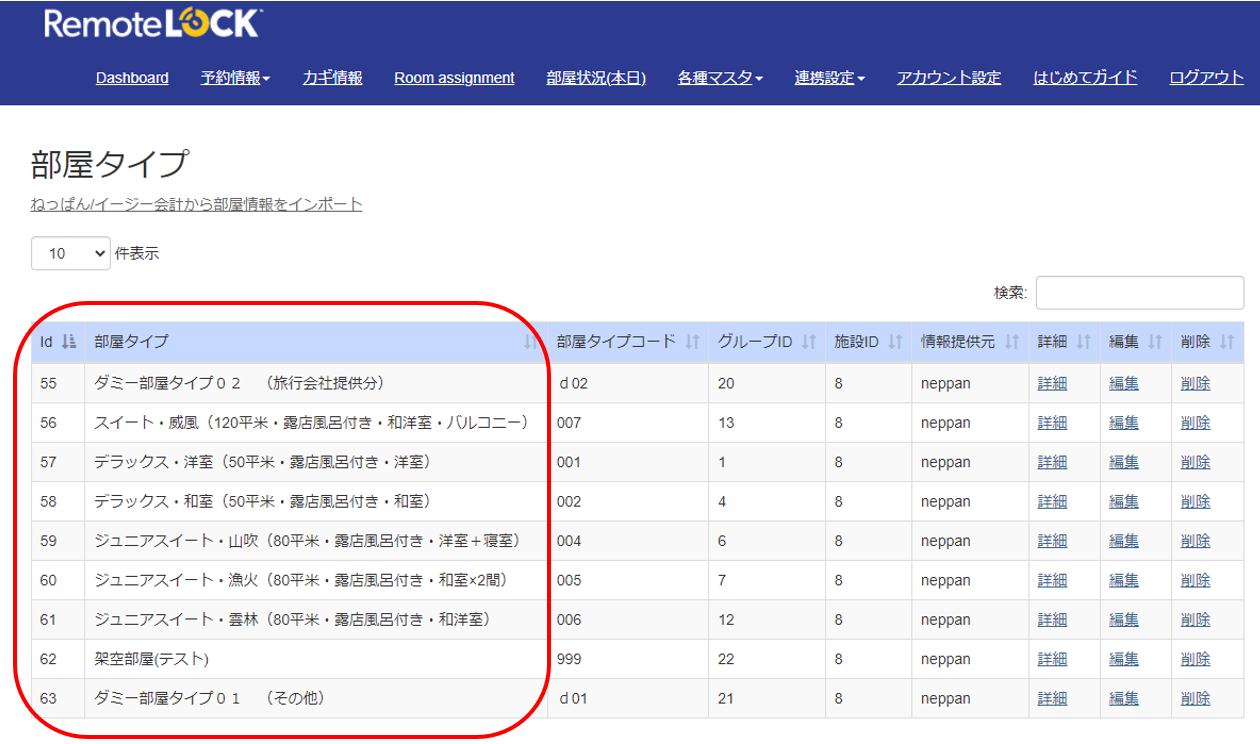Click sort arrows in 部屋タイプ column header
Screen dimensions: 1260x744
[529, 342]
